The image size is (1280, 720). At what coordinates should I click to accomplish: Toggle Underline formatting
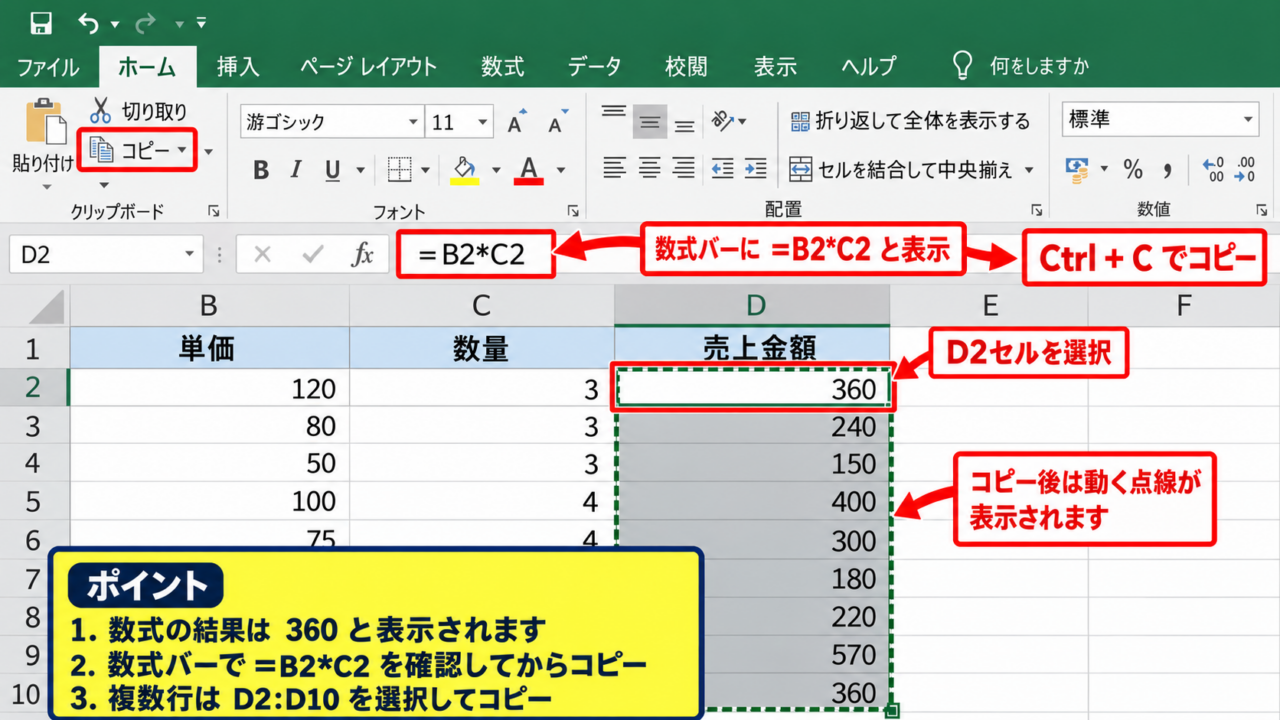point(332,170)
